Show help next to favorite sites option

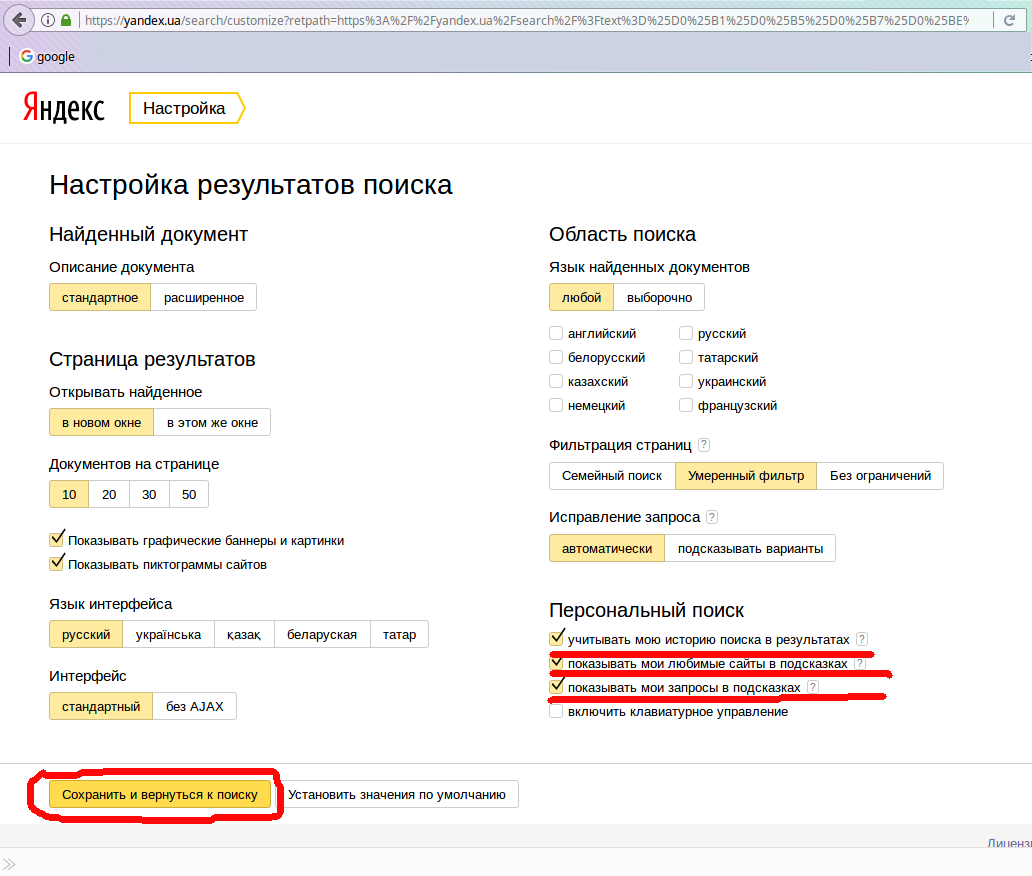pyautogui.click(x=860, y=663)
